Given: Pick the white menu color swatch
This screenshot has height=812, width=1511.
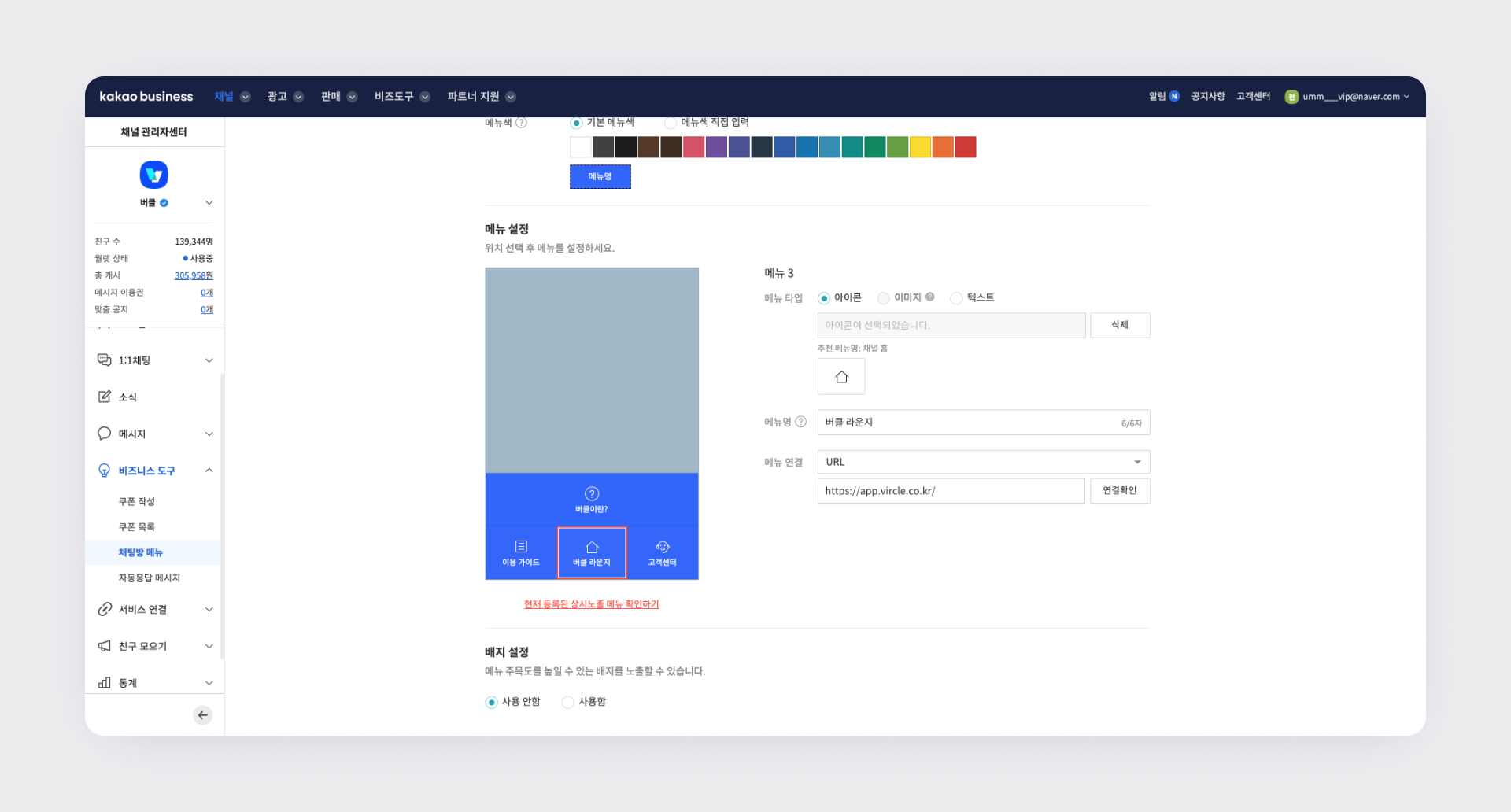Looking at the screenshot, I should (x=581, y=147).
